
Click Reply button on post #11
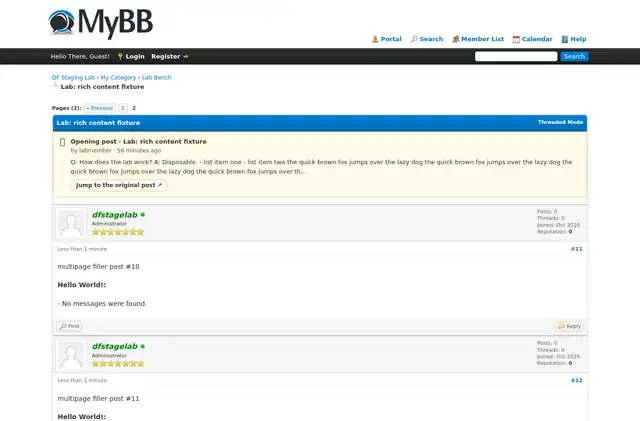click(569, 326)
